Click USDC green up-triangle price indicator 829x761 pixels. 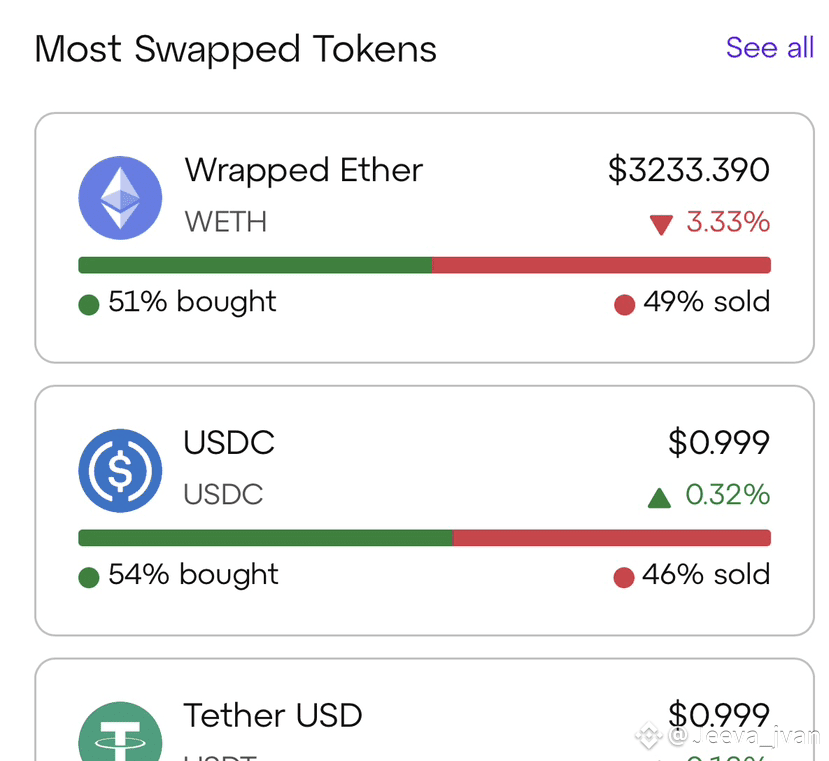point(659,497)
